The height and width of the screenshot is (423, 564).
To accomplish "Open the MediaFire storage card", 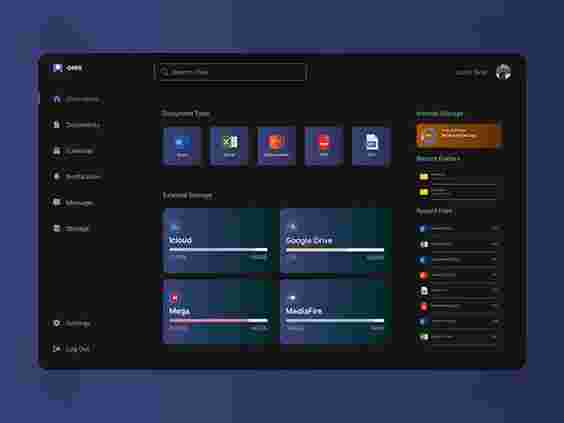I will coord(336,311).
